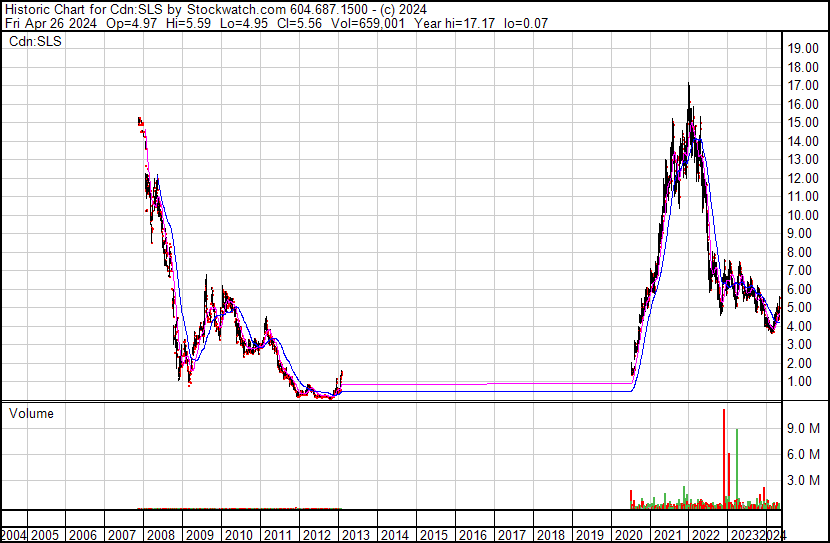
Task: Click the 2004 year label on timeline
Action: (x=13, y=535)
